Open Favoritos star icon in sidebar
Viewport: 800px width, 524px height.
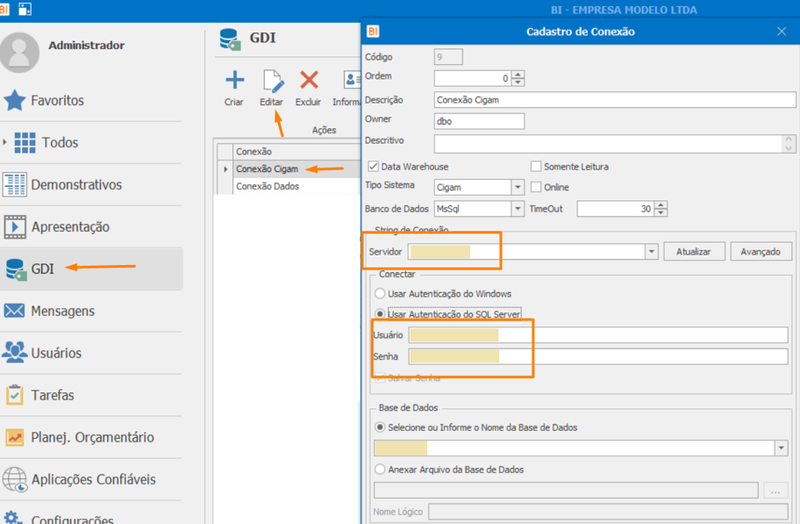tap(14, 100)
